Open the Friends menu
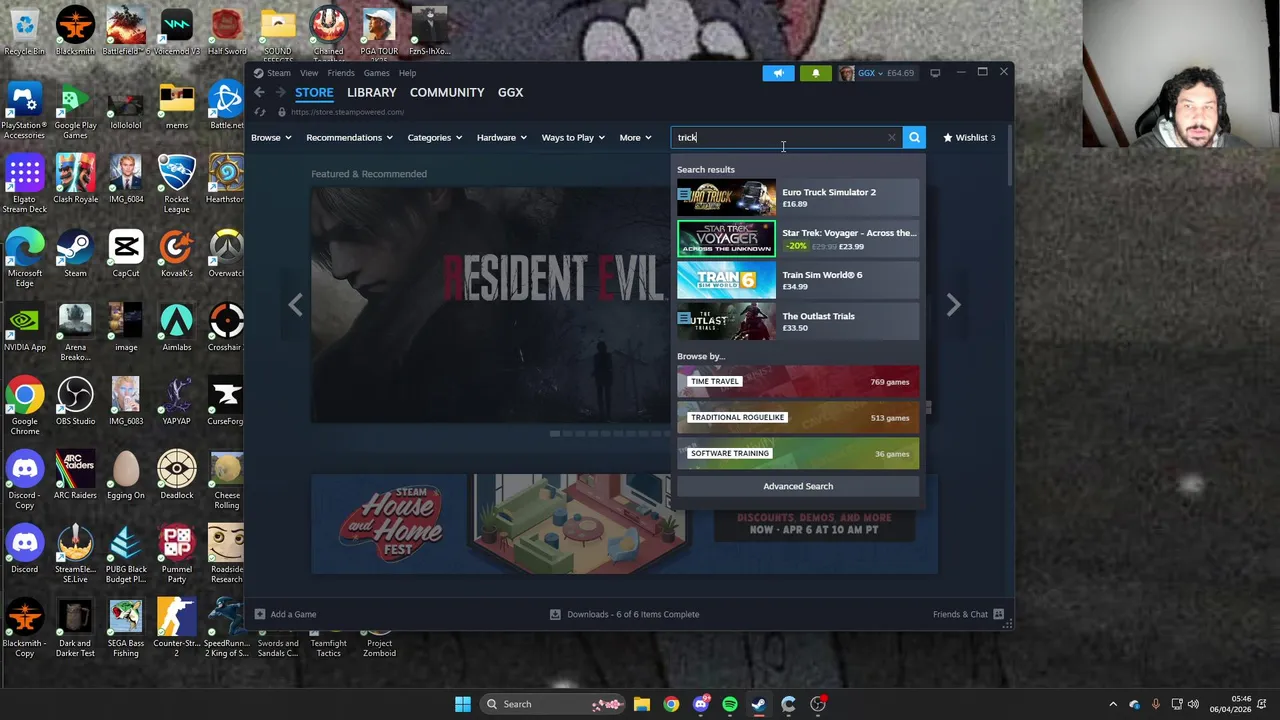Viewport: 1280px width, 720px height. 341,73
